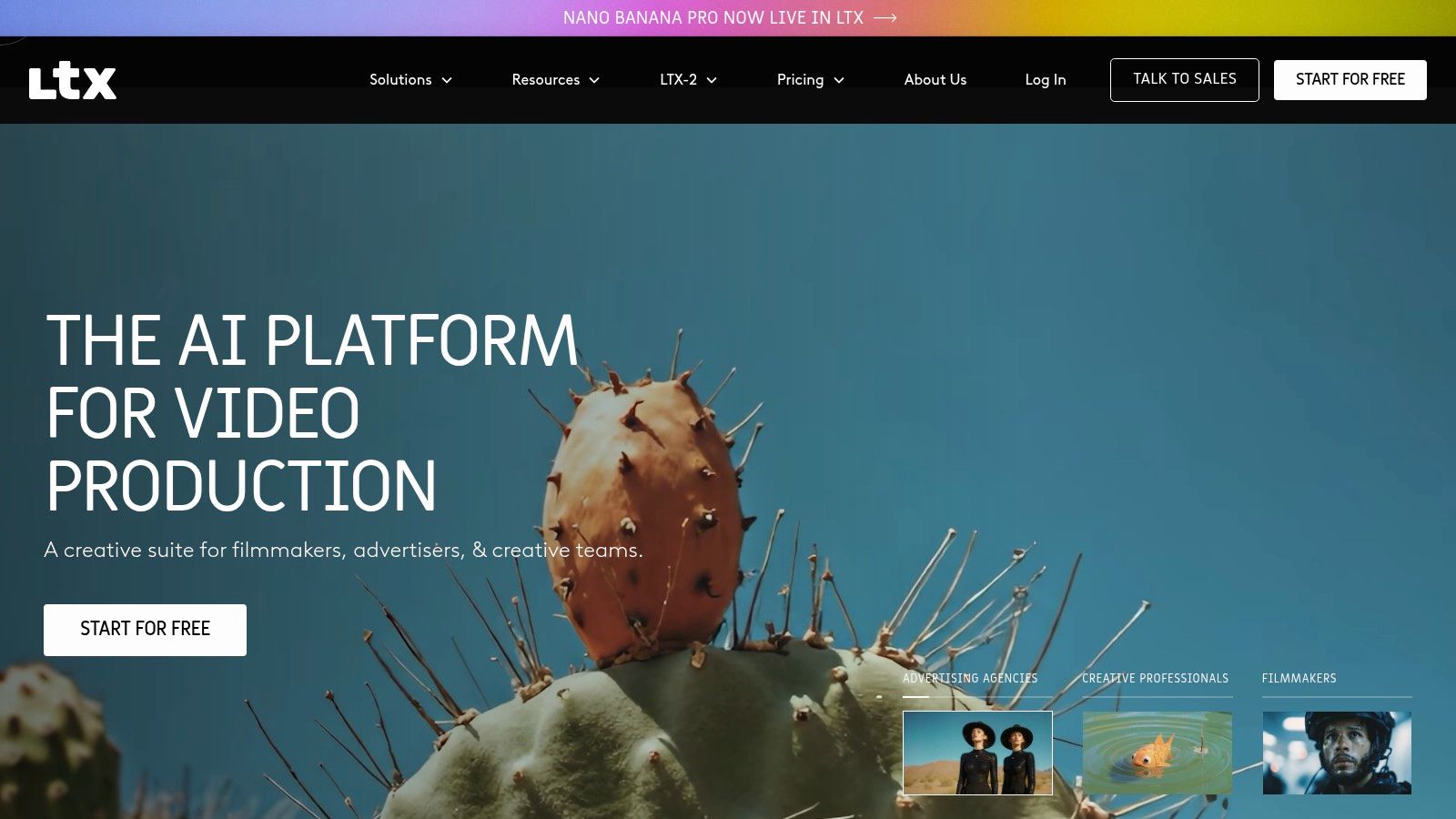
Task: Select the goldfish in pond thumbnail
Action: click(1157, 753)
